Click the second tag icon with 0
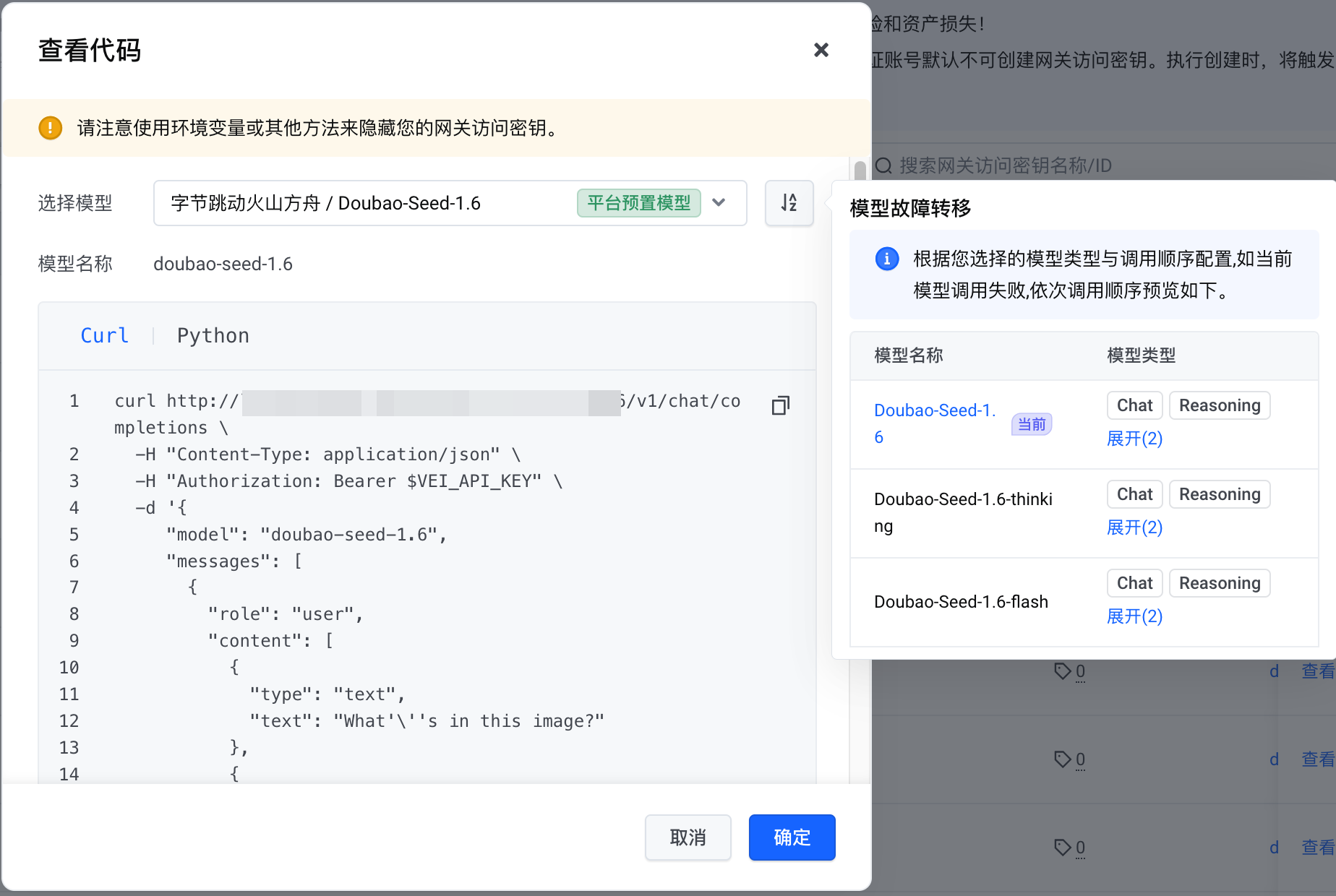This screenshot has height=896, width=1336. point(1062,759)
